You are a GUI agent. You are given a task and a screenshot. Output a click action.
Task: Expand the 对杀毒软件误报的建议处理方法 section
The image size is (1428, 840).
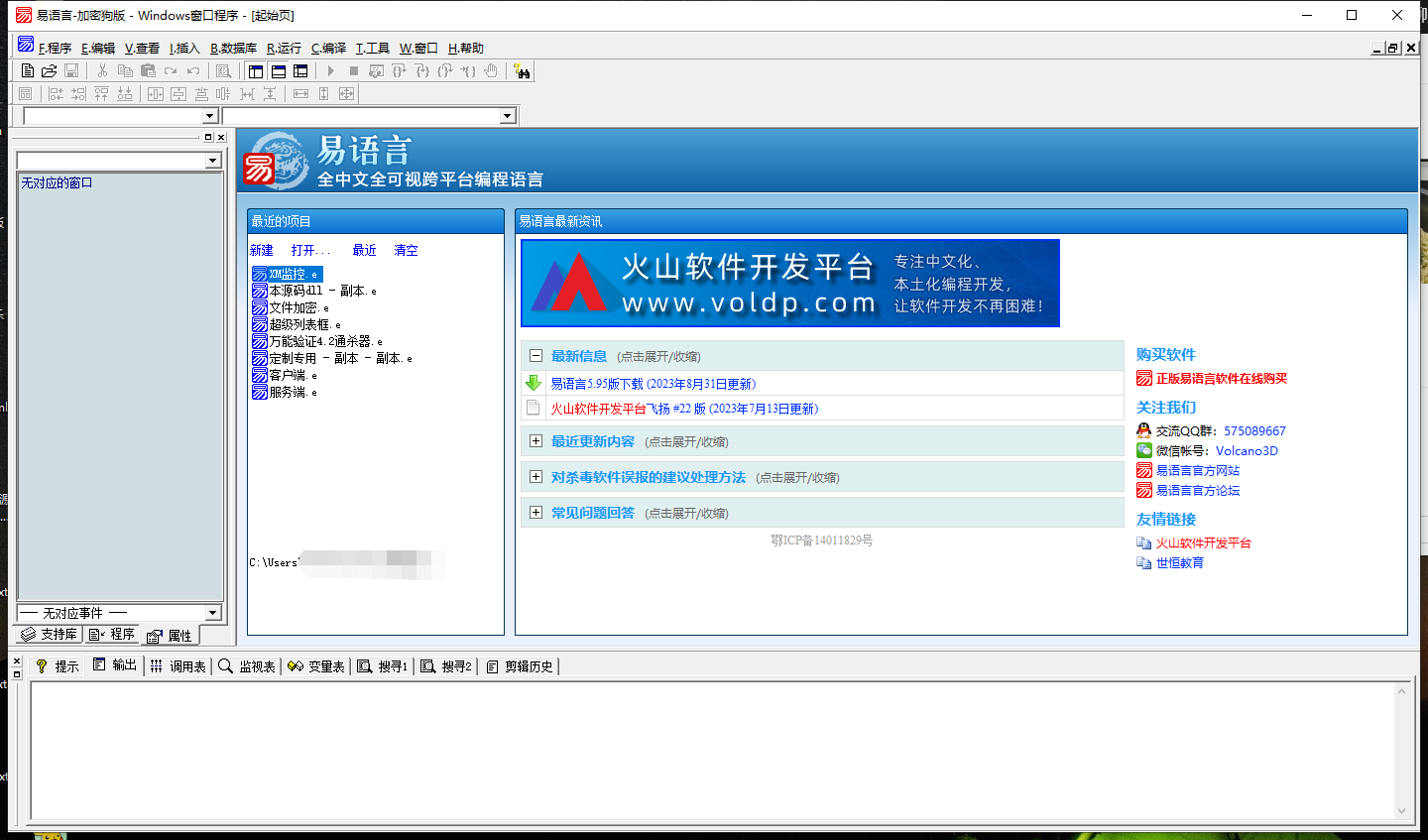click(535, 477)
